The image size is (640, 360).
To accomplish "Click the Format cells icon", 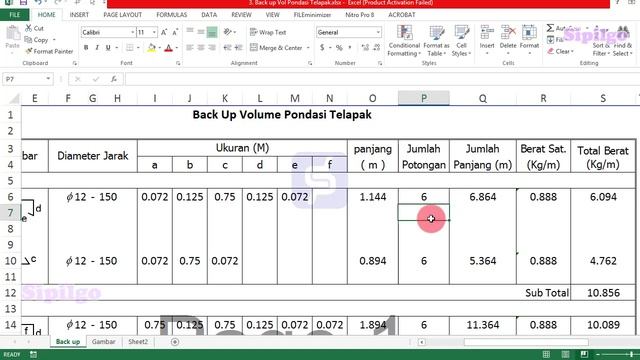I will (x=529, y=32).
